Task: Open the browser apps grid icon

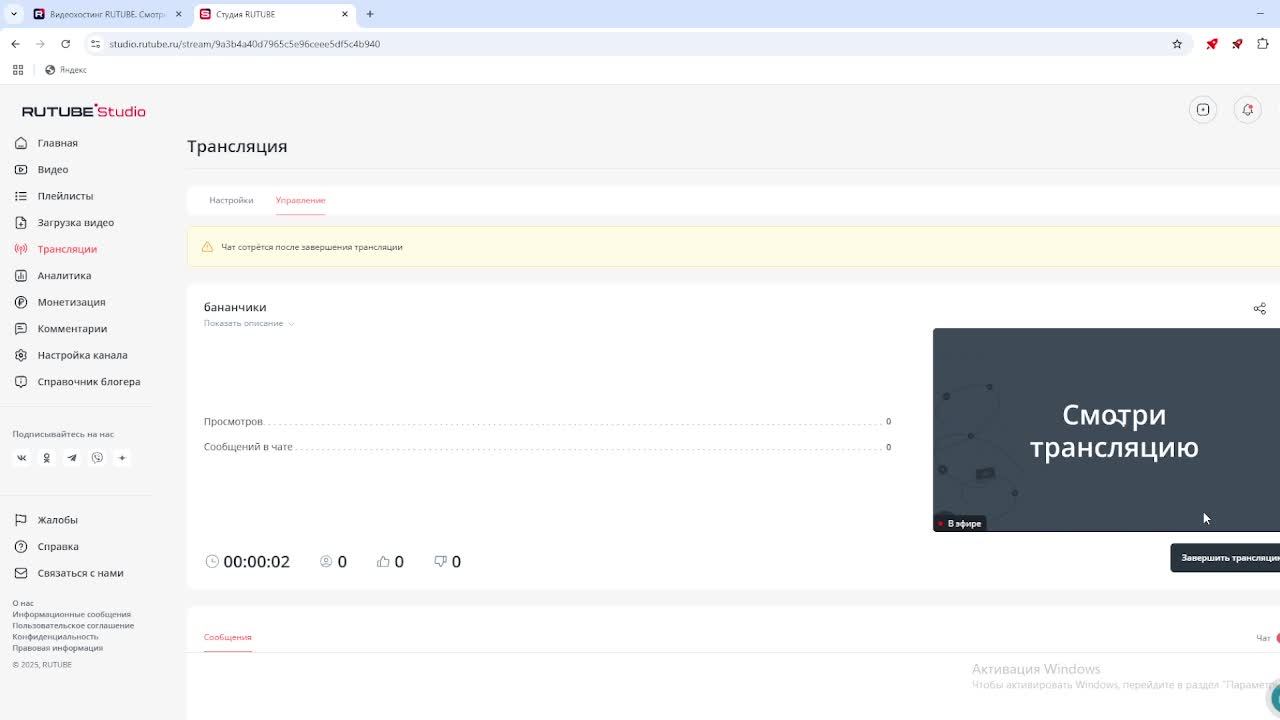Action: click(x=17, y=70)
